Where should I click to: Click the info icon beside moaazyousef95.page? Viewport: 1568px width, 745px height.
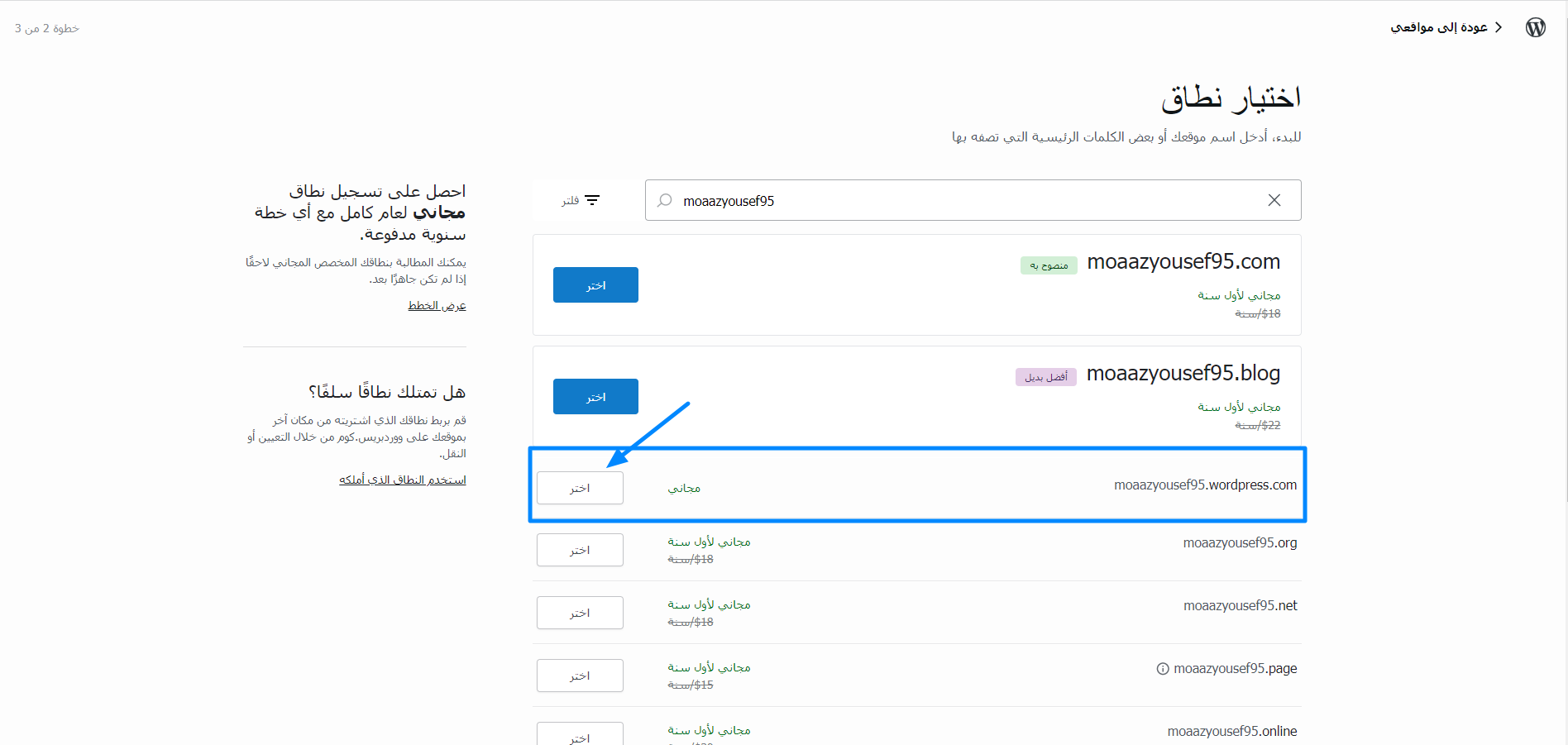(x=1163, y=669)
